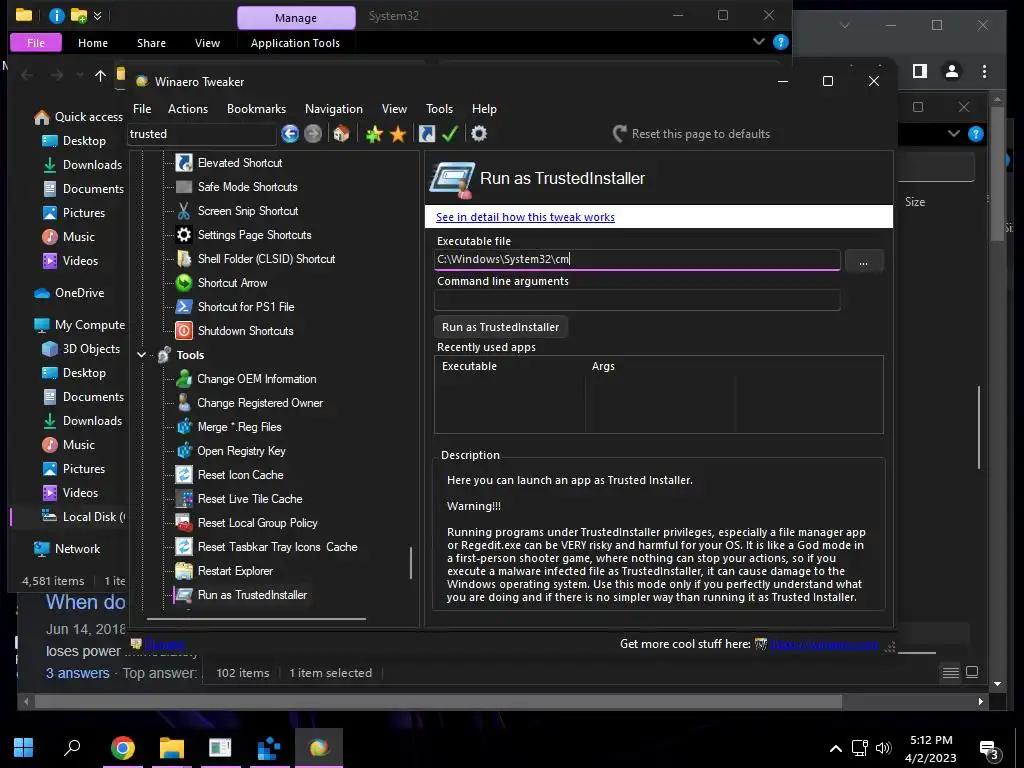The image size is (1024, 768).
Task: Expand the File Explorer ribbon chevron
Action: 758,42
